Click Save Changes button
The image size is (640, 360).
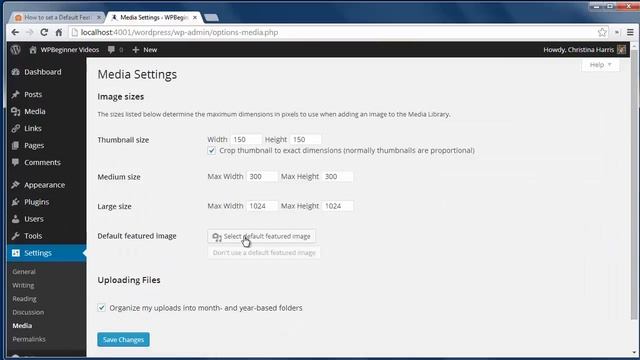(x=123, y=340)
